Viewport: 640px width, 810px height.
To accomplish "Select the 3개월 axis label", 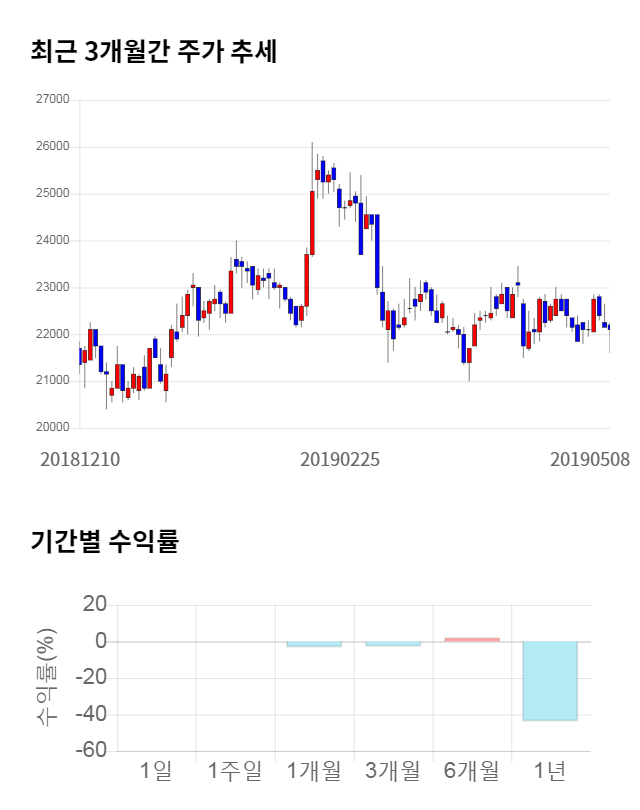I will click(x=393, y=771).
